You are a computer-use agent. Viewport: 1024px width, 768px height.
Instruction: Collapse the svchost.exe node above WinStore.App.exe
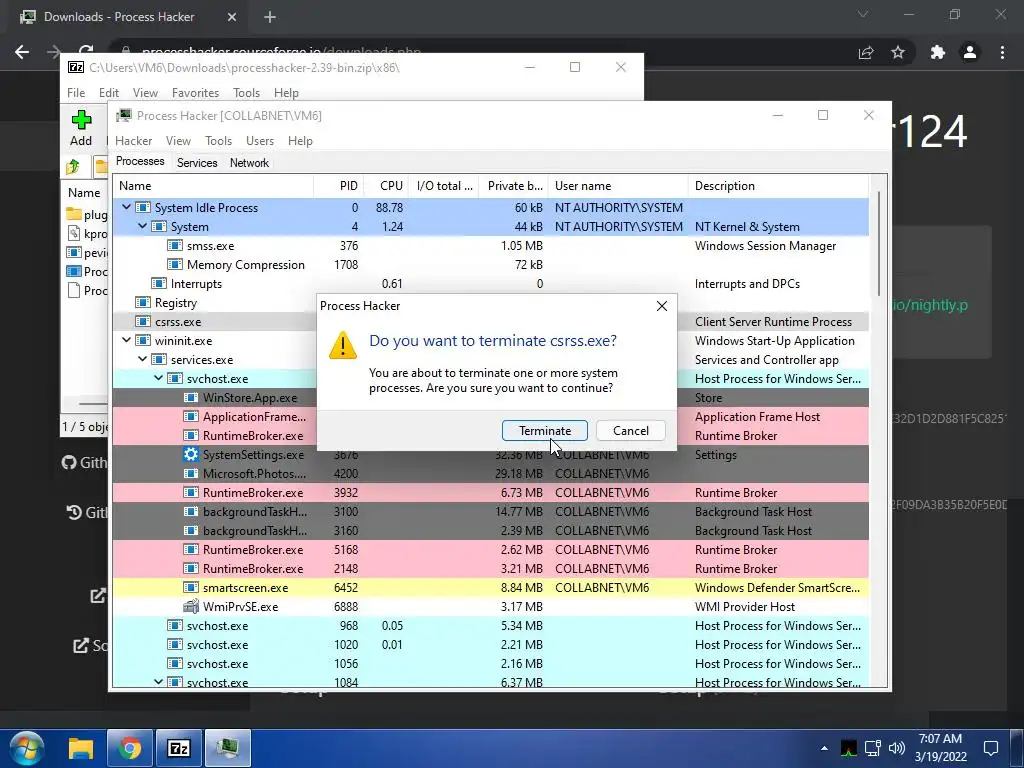tap(158, 378)
